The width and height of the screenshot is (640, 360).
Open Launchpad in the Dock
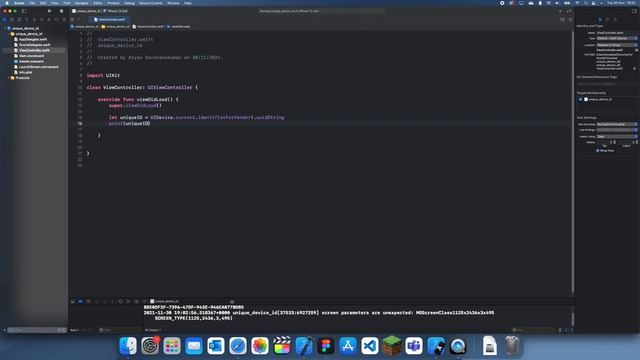172,346
